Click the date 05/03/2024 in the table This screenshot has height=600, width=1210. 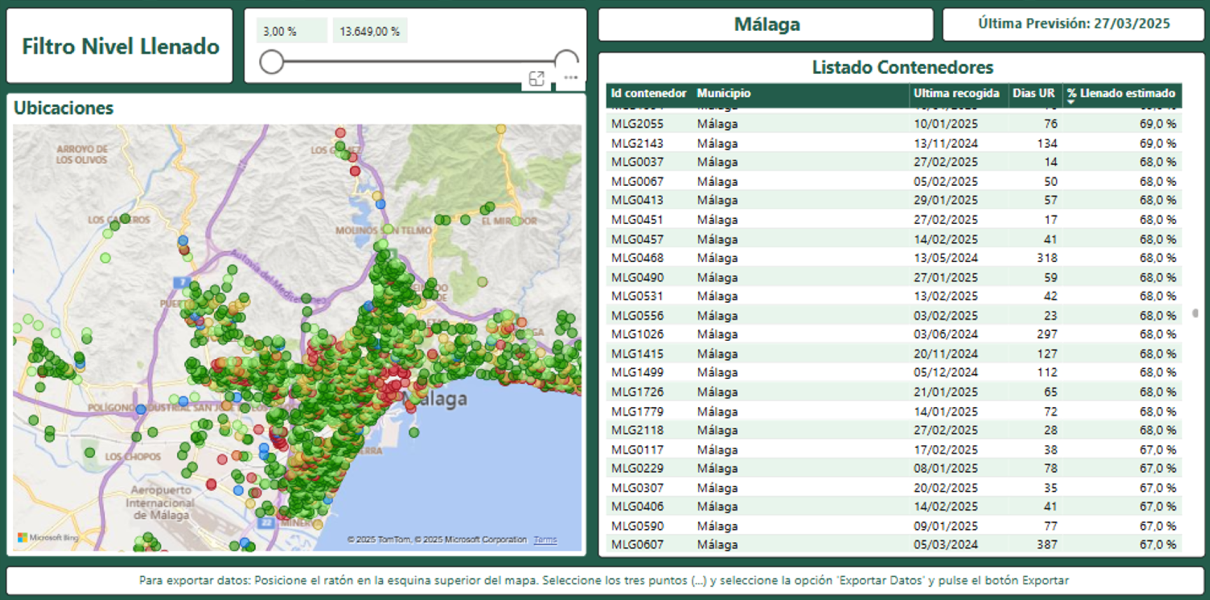tap(946, 545)
